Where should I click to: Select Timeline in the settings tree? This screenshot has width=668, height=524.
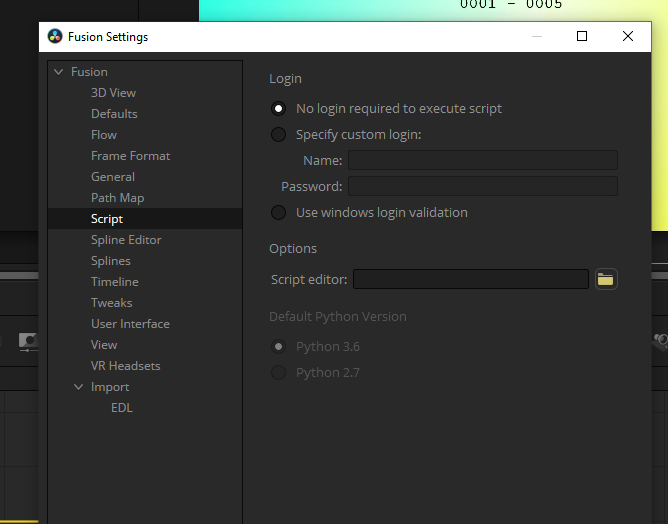coord(115,282)
